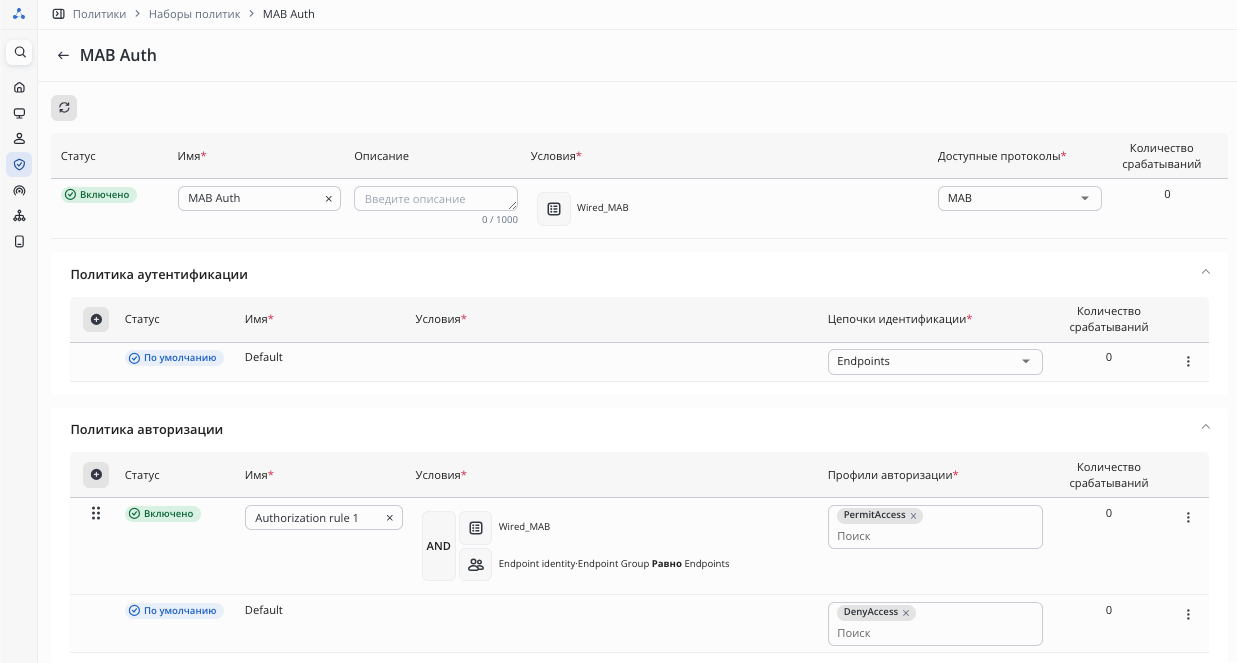This screenshot has width=1237, height=663.
Task: Open the search icon in sidebar
Action: point(19,52)
